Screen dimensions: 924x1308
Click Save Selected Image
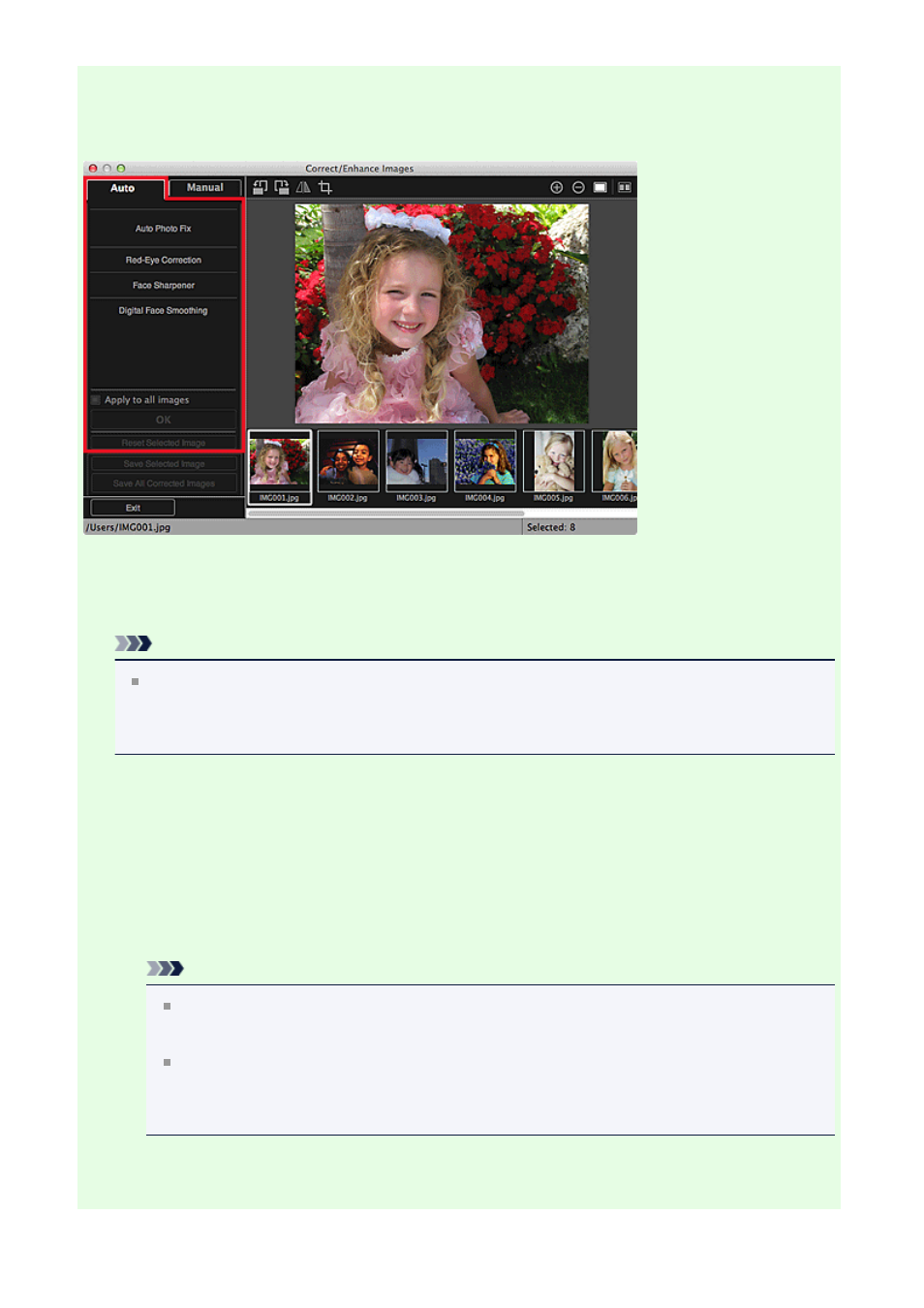pos(164,464)
